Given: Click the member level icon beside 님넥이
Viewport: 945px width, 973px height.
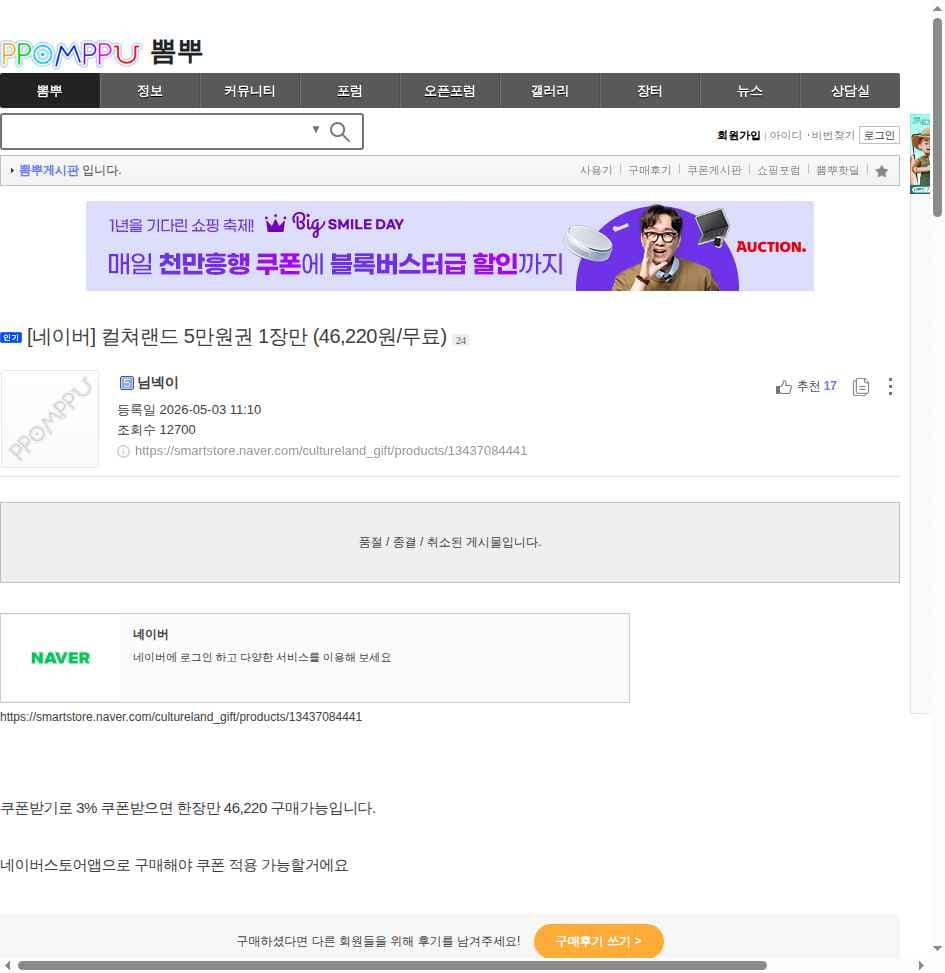Looking at the screenshot, I should coord(127,383).
